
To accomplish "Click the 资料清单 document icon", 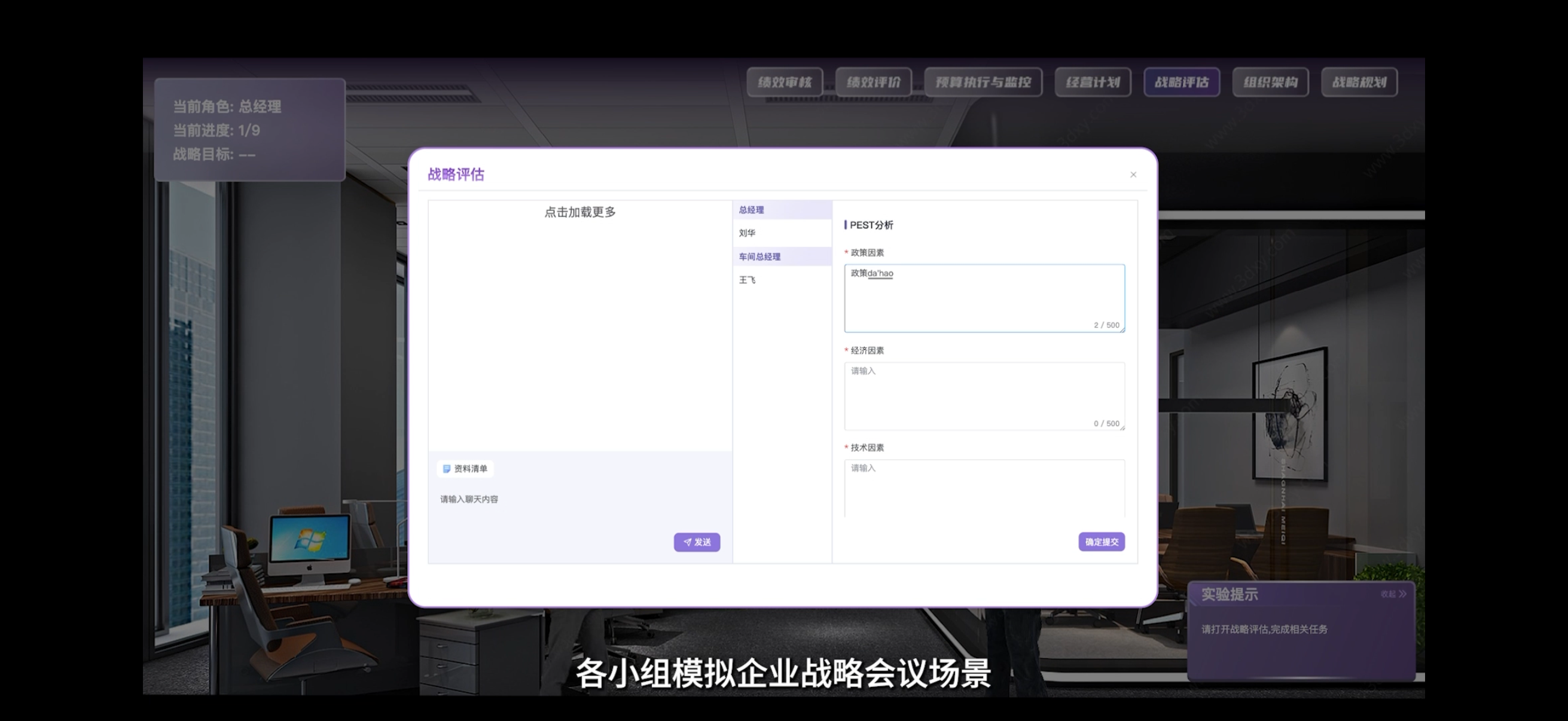I will (x=446, y=469).
